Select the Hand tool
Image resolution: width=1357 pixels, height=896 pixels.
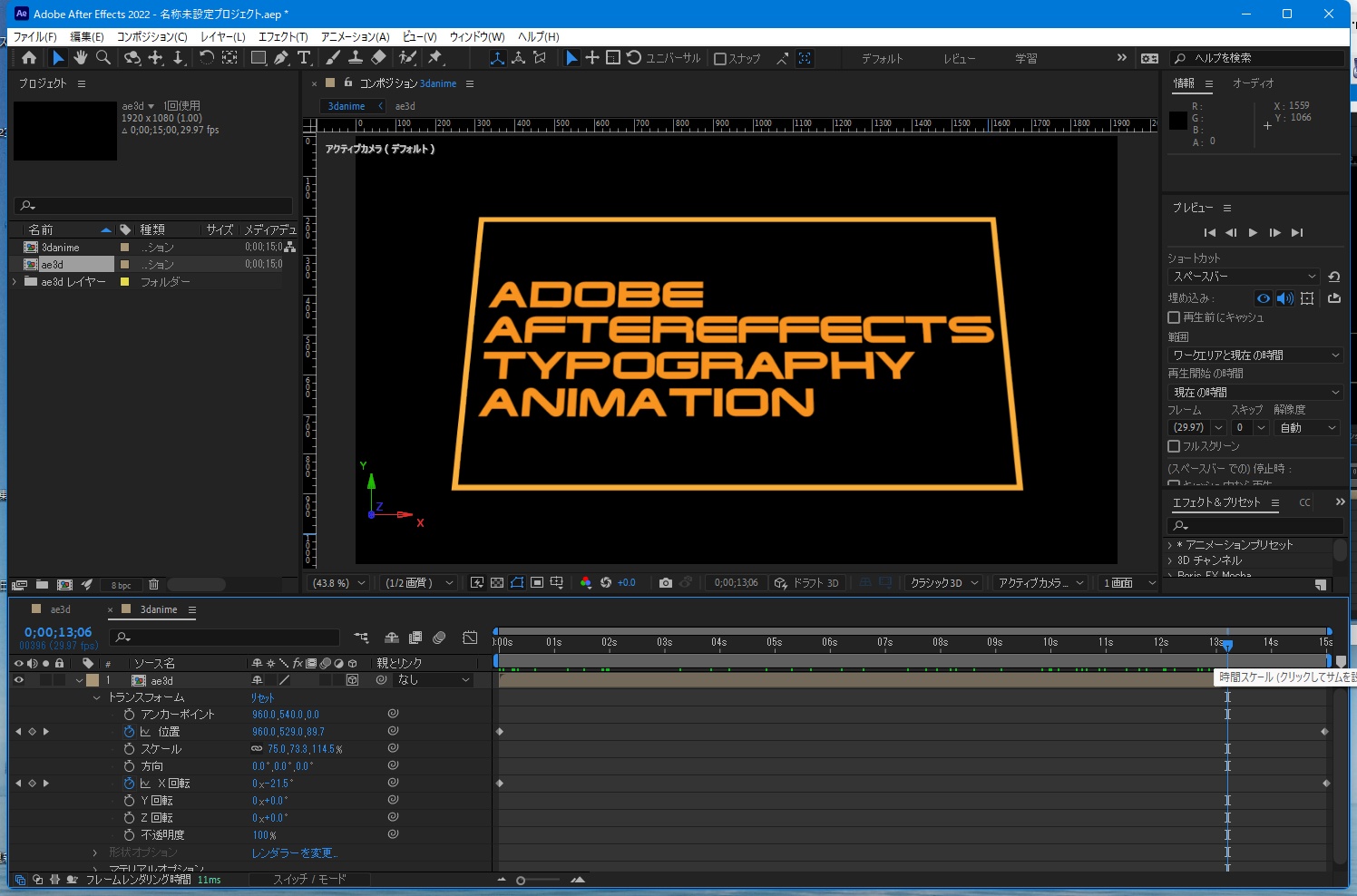(x=81, y=58)
